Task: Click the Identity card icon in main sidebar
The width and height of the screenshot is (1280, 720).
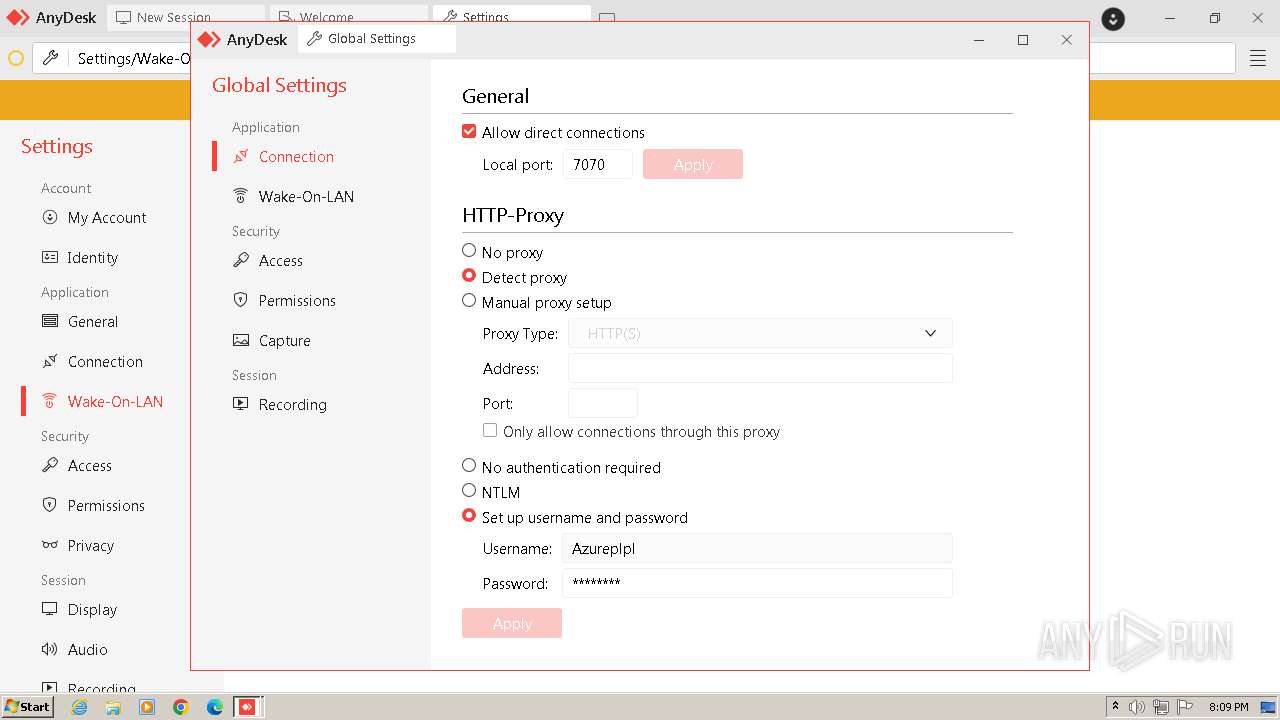Action: coord(50,257)
